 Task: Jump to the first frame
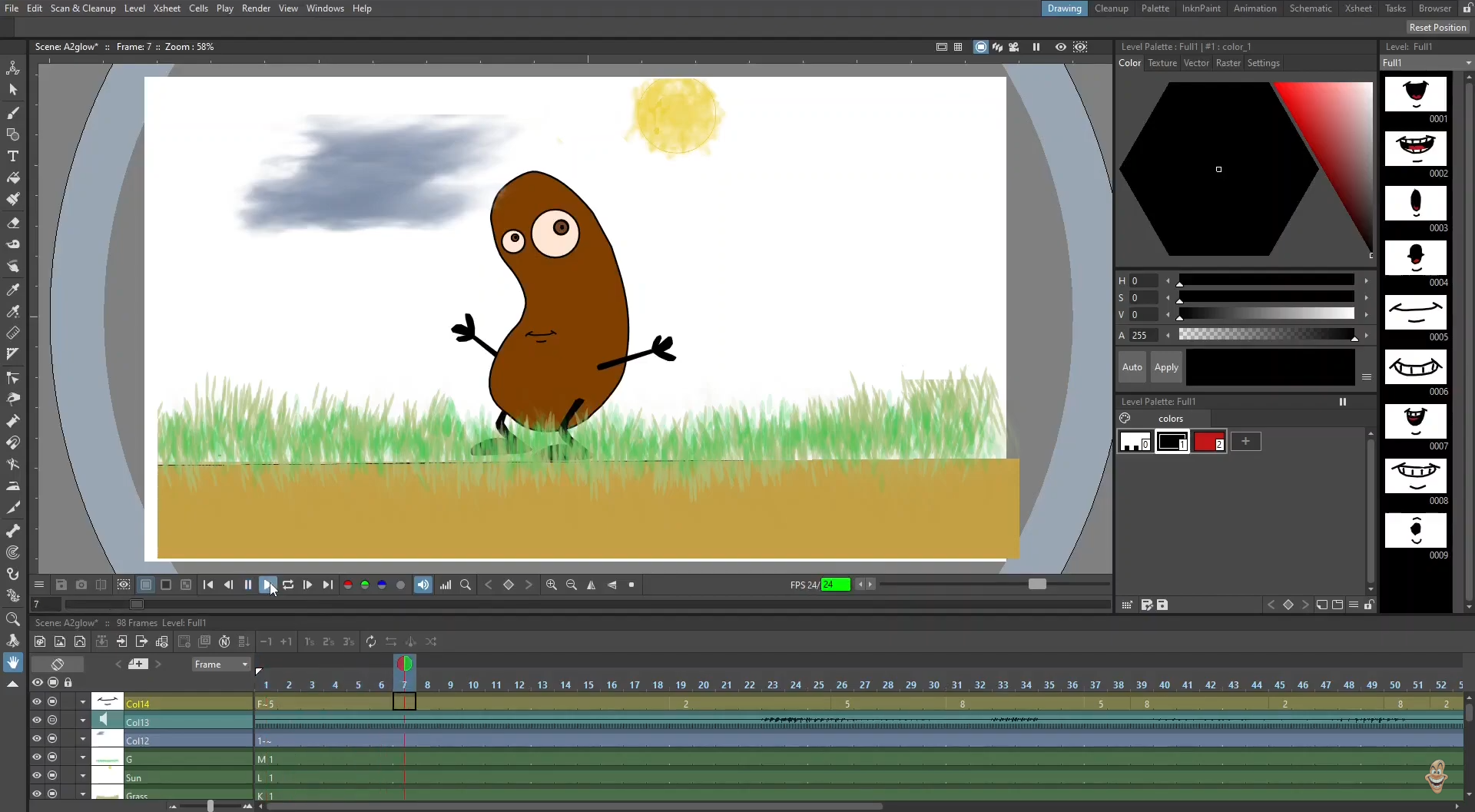(208, 585)
